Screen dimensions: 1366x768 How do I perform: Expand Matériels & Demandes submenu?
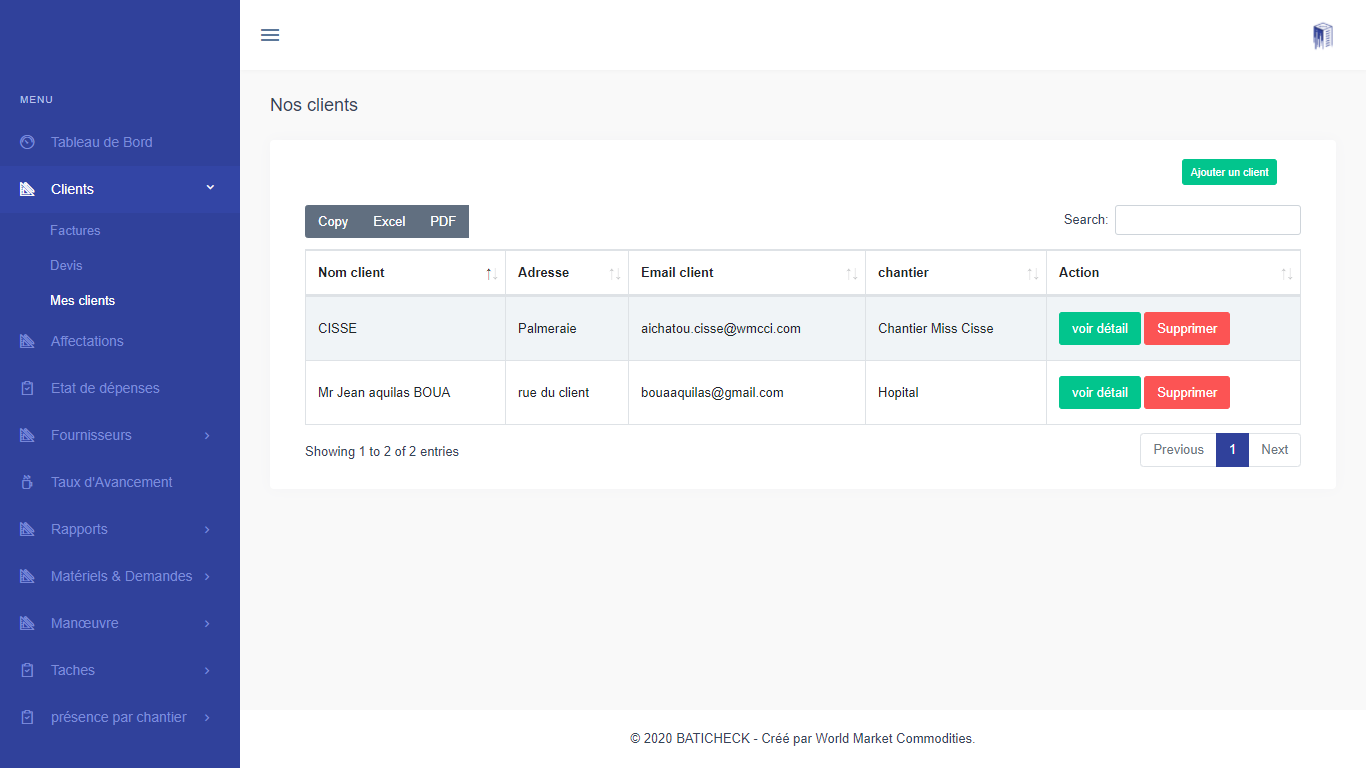pyautogui.click(x=207, y=576)
